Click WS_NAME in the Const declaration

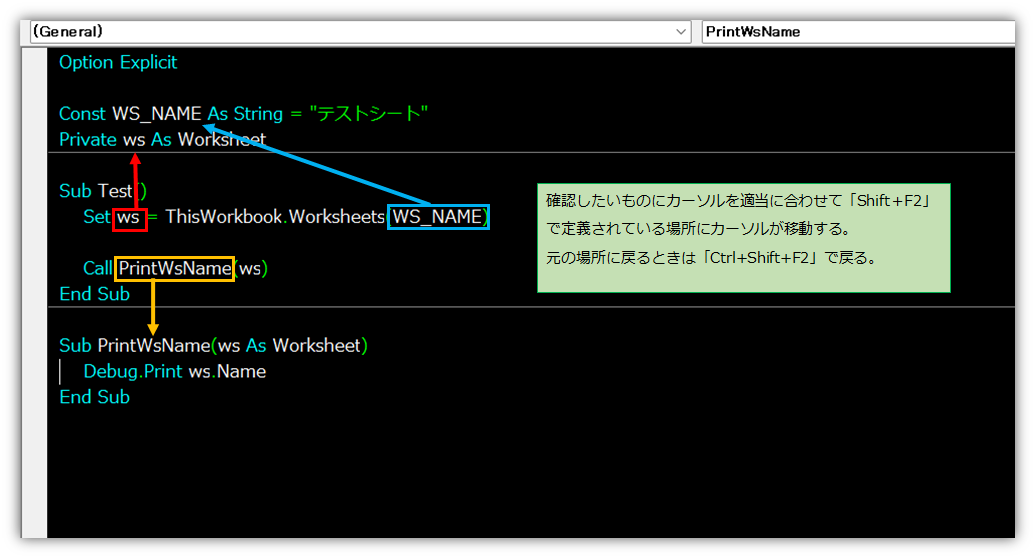tap(156, 114)
